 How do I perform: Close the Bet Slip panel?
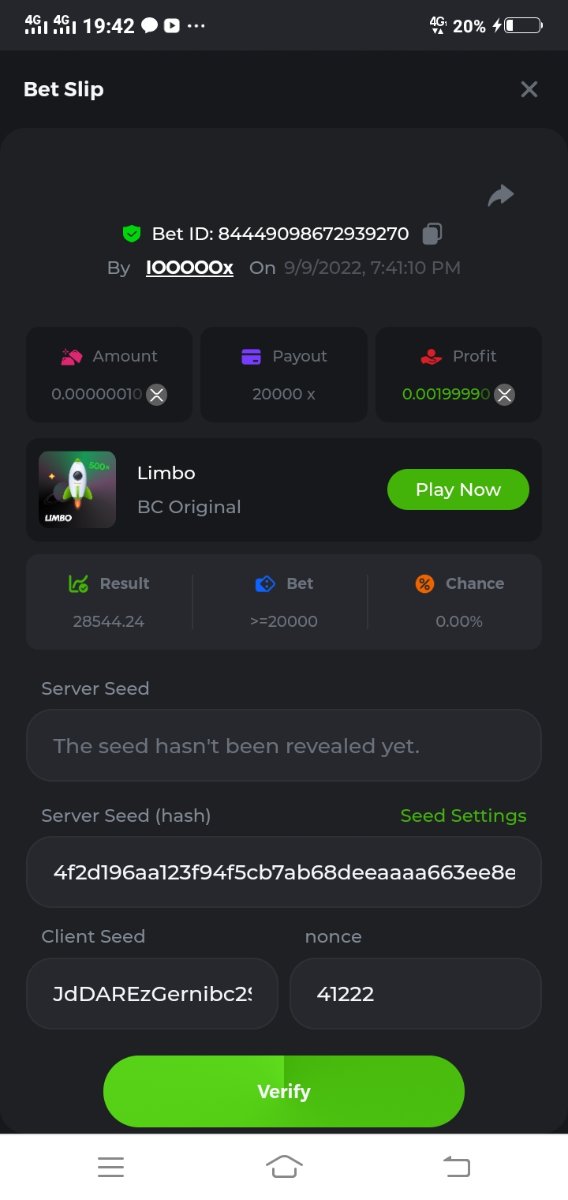[x=529, y=89]
